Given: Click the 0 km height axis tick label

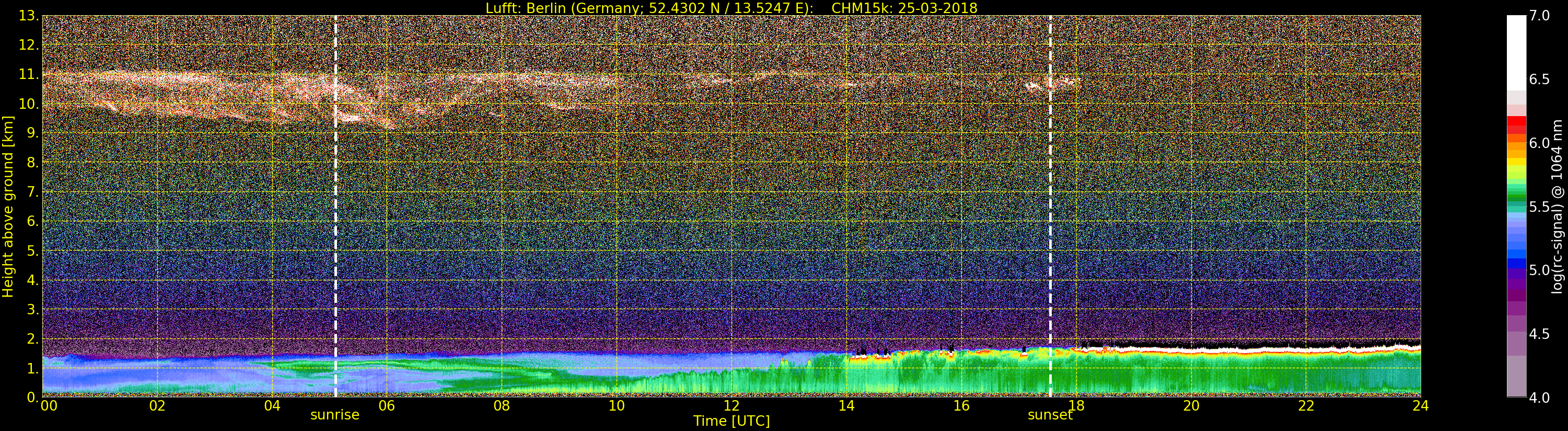Looking at the screenshot, I should (32, 398).
